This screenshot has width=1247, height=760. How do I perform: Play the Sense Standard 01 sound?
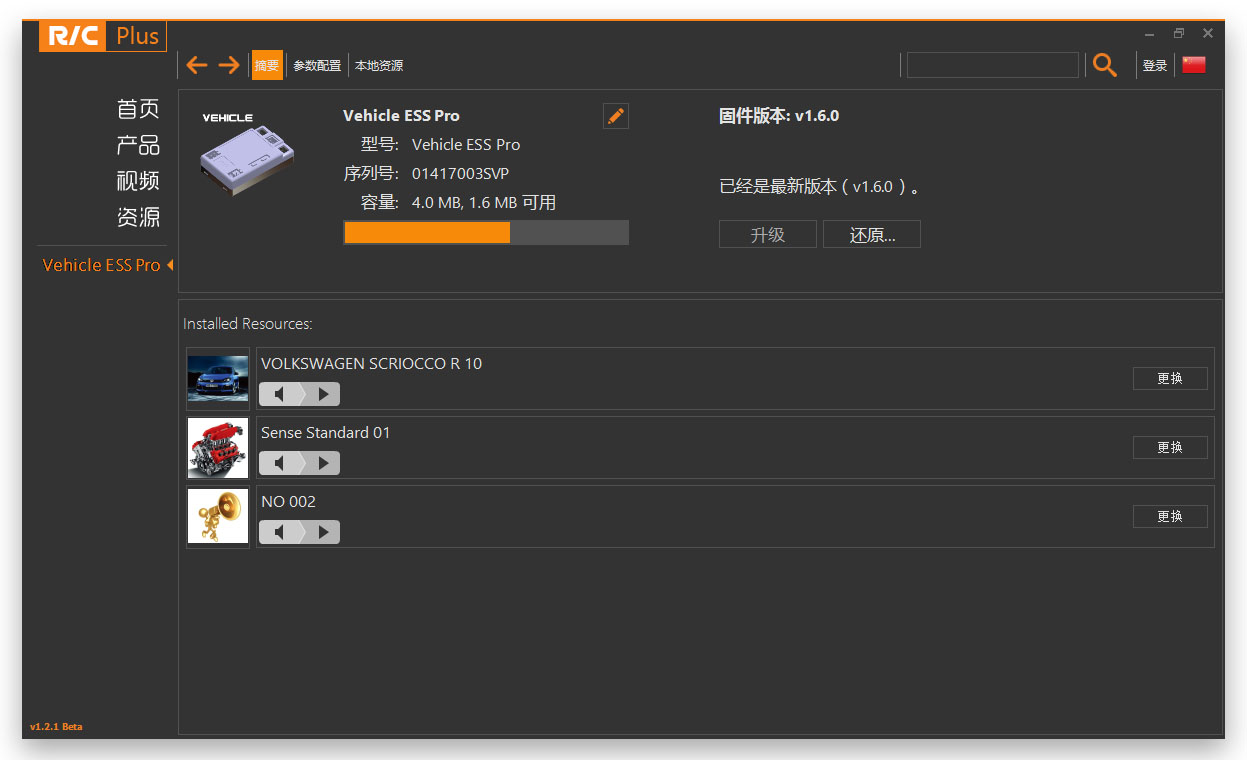pos(323,463)
